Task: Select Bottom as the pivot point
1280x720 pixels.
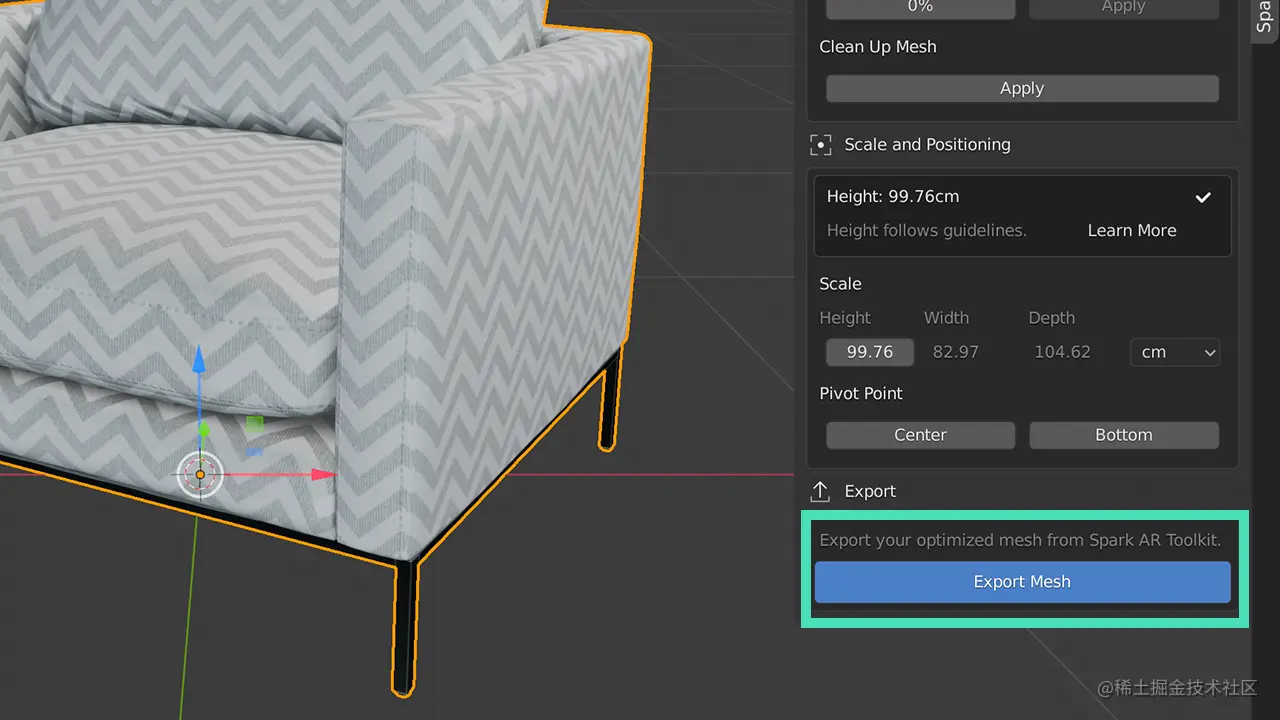Action: [1123, 434]
